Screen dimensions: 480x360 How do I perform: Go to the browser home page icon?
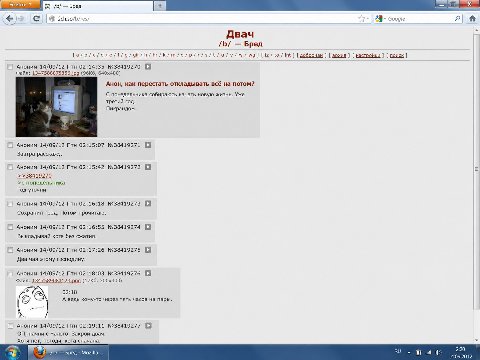[472, 19]
